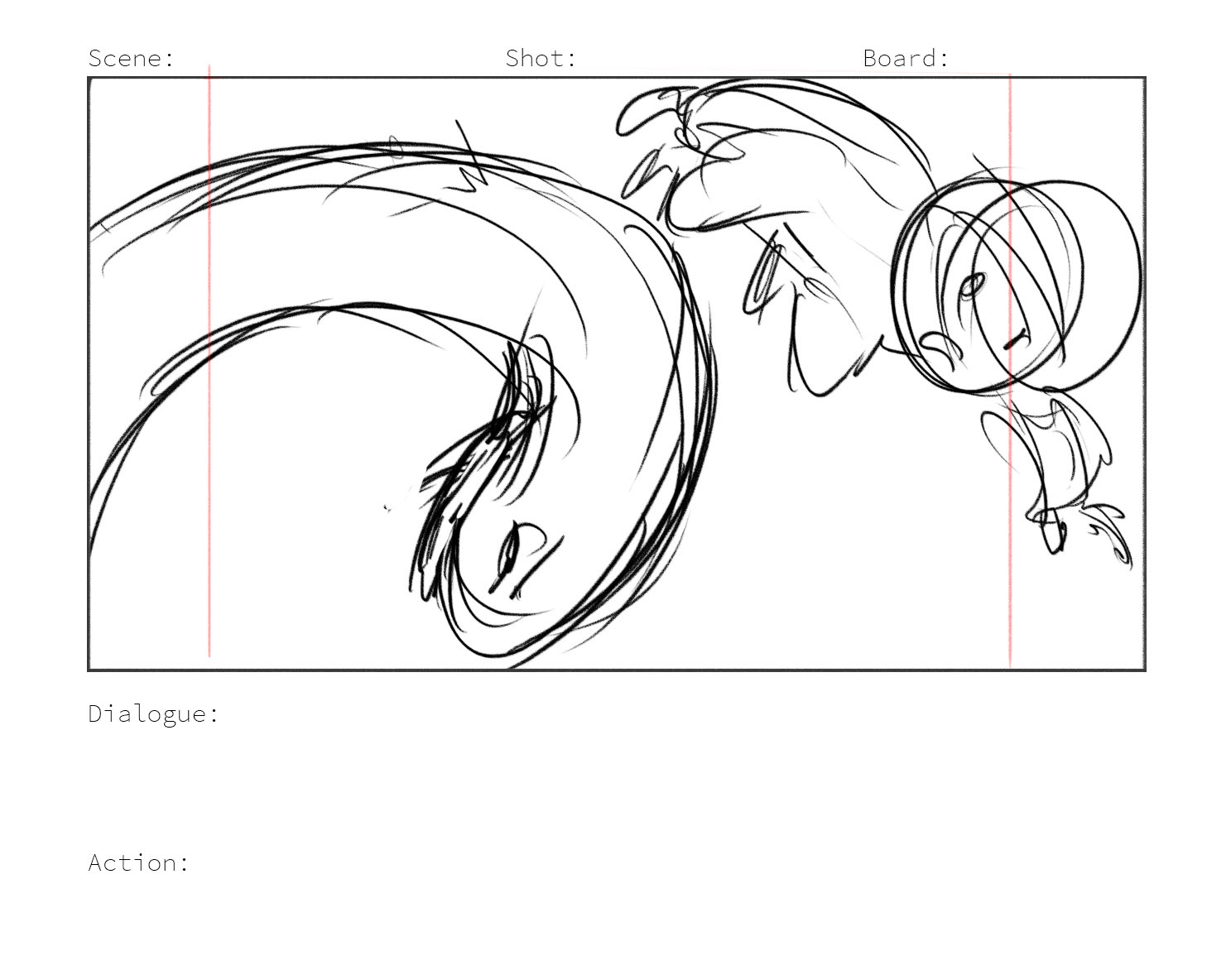Click the "Action:" label
The width and height of the screenshot is (1231, 980).
click(x=139, y=862)
